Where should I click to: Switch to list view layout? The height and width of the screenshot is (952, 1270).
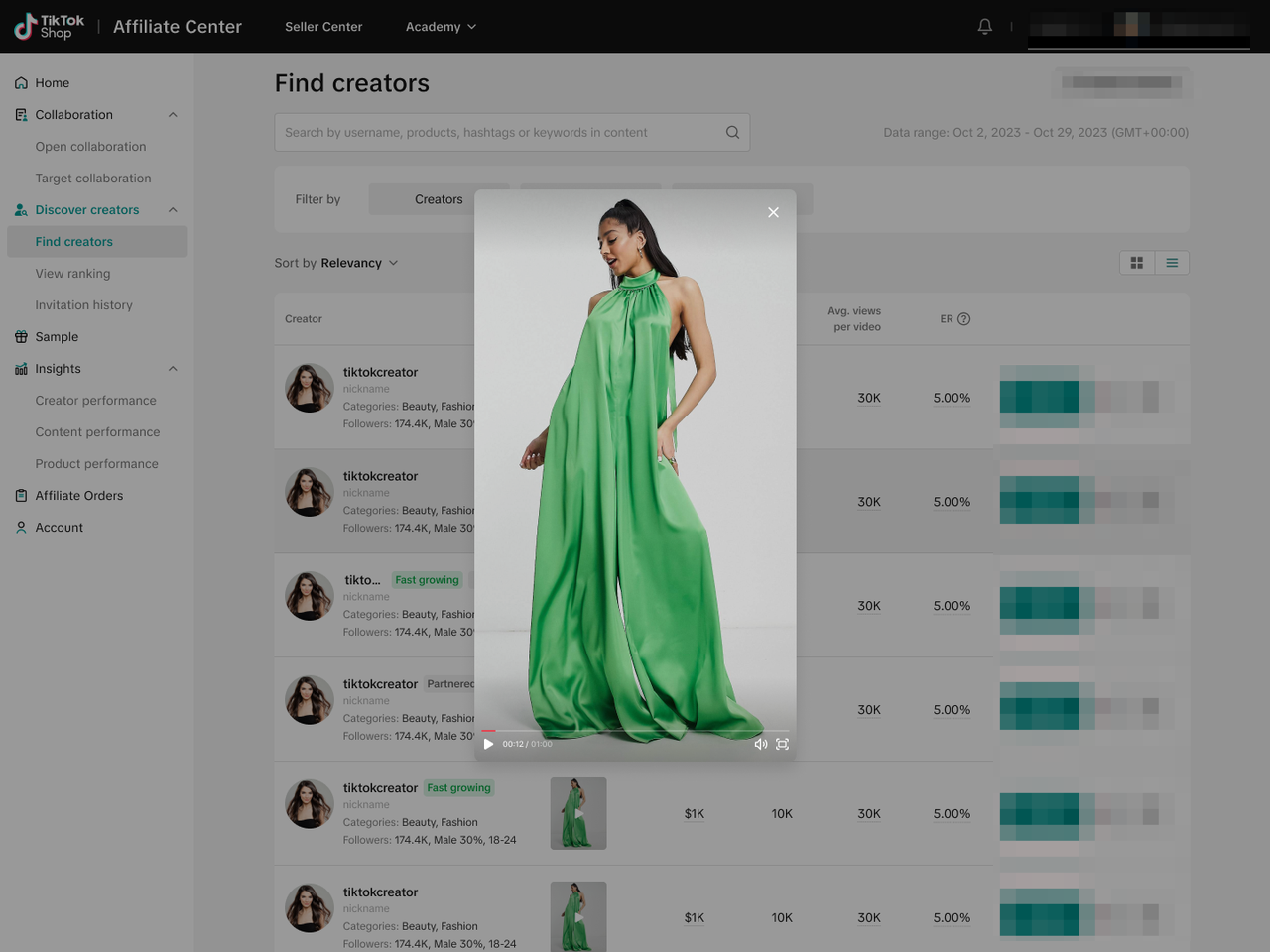pyautogui.click(x=1172, y=263)
